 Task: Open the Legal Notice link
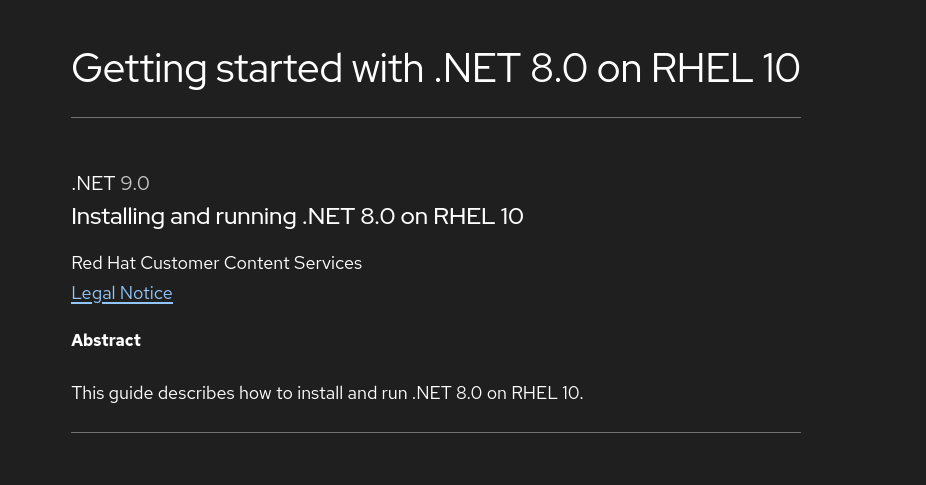pos(122,293)
